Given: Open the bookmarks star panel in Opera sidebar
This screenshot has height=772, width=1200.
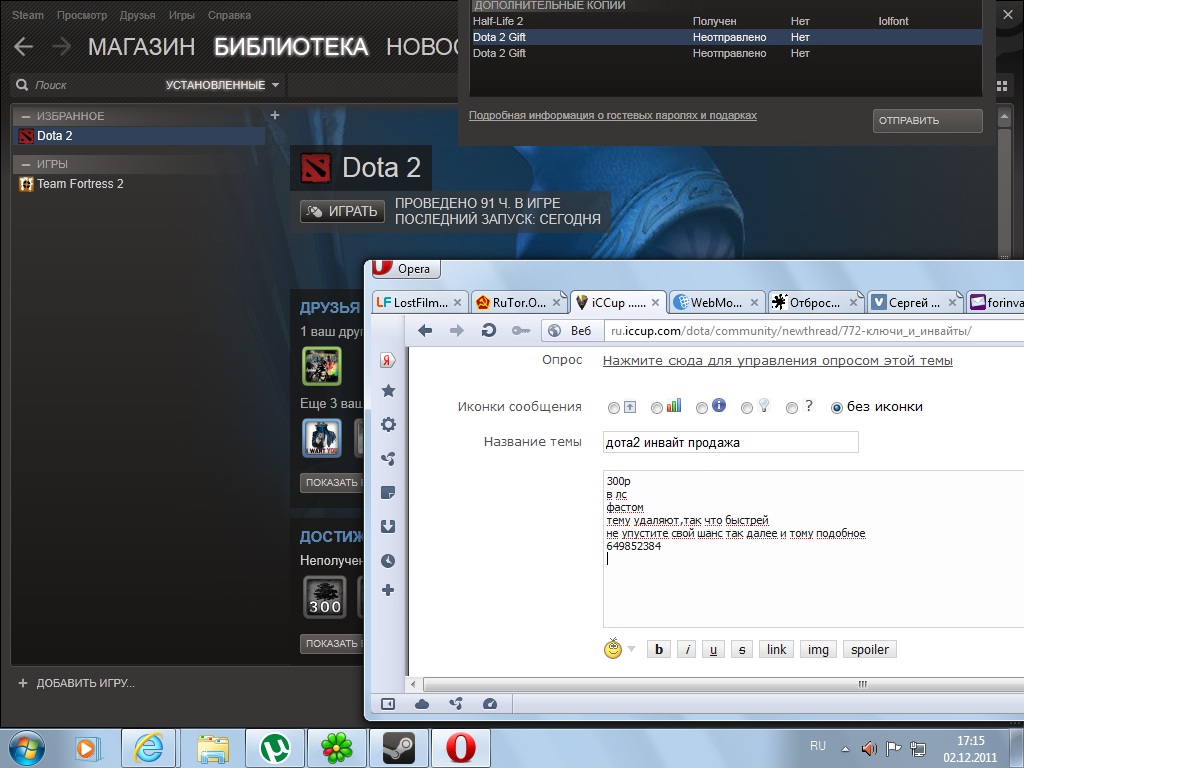Looking at the screenshot, I should tap(388, 391).
